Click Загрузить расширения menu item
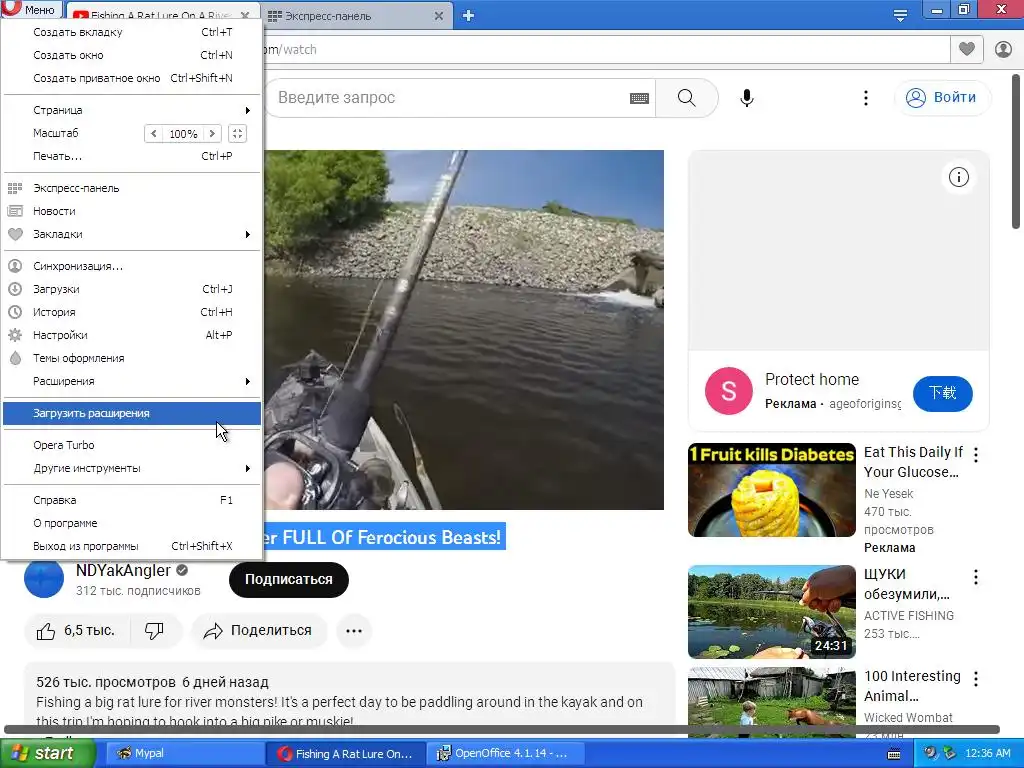This screenshot has width=1024, height=768. 132,413
